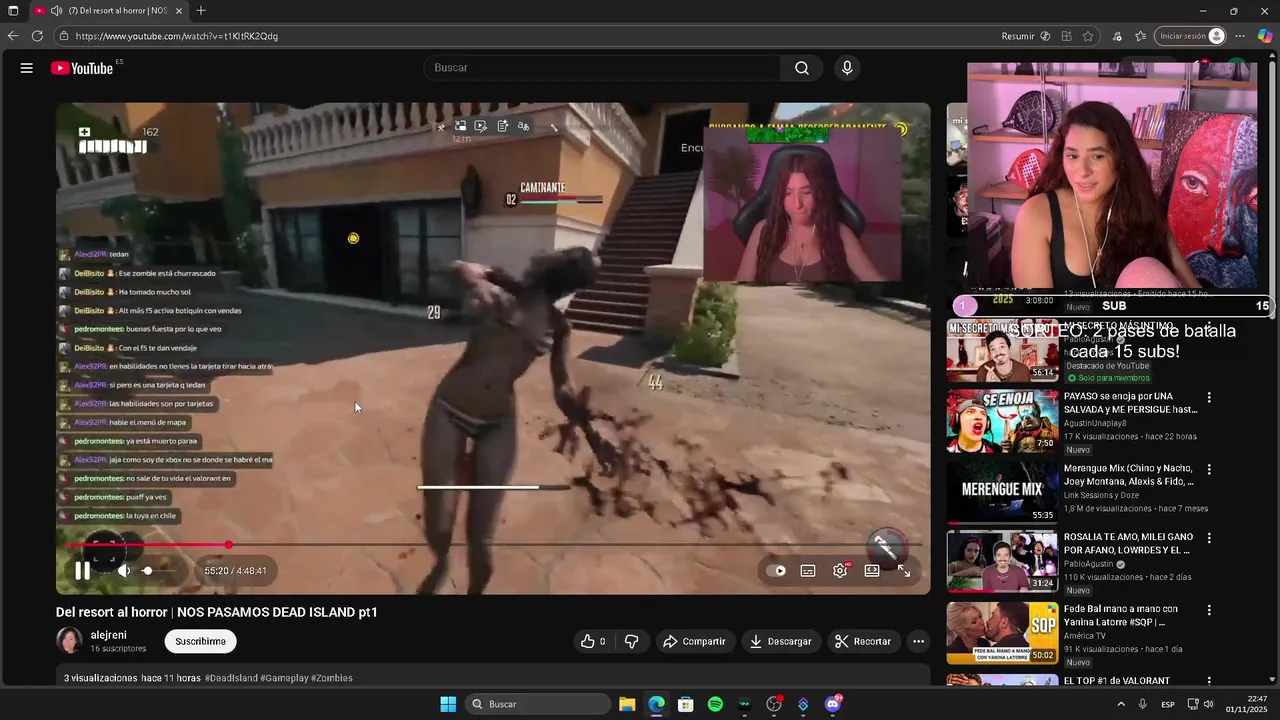The width and height of the screenshot is (1280, 720).
Task: Open the Copilot icon in Edge
Action: 1265,36
